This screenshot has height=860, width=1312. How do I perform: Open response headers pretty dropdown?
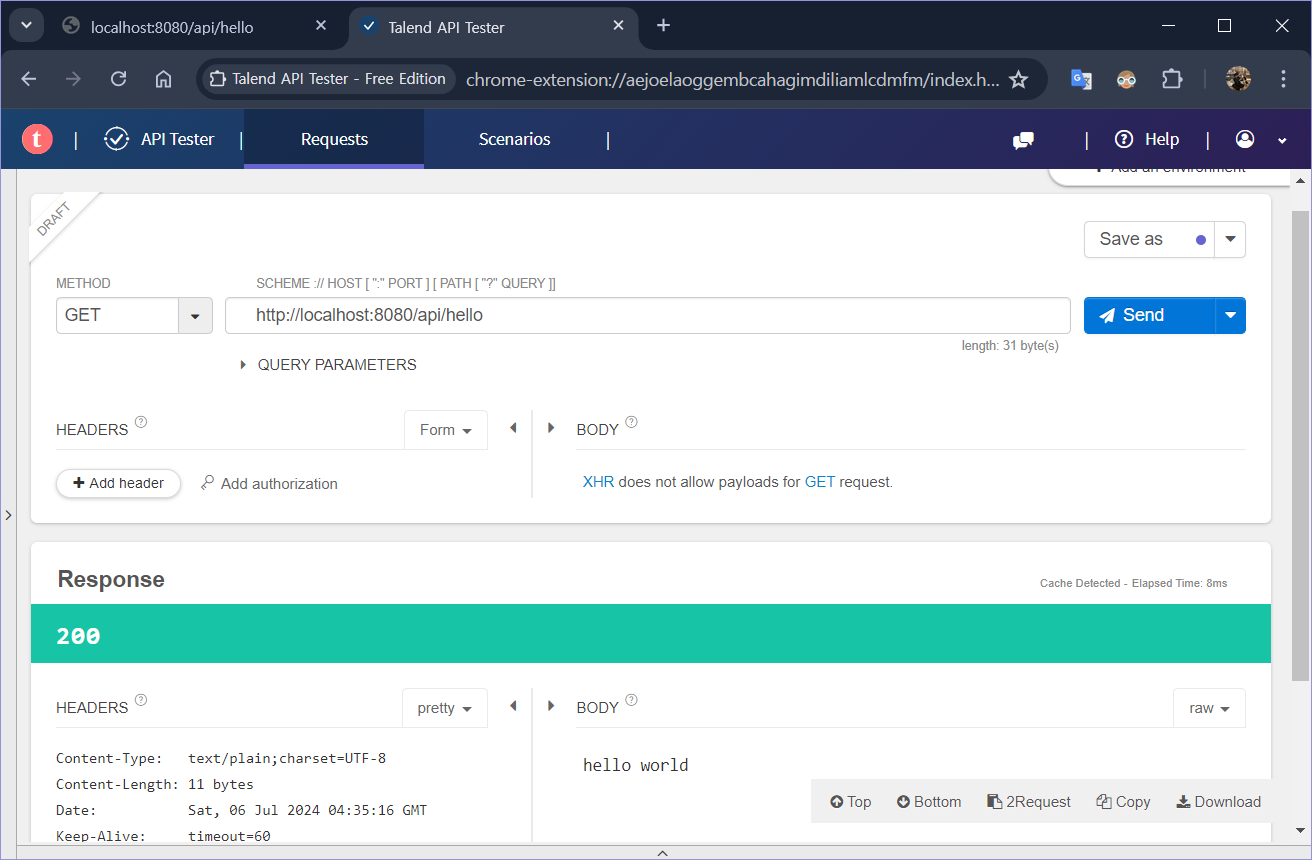click(x=445, y=708)
